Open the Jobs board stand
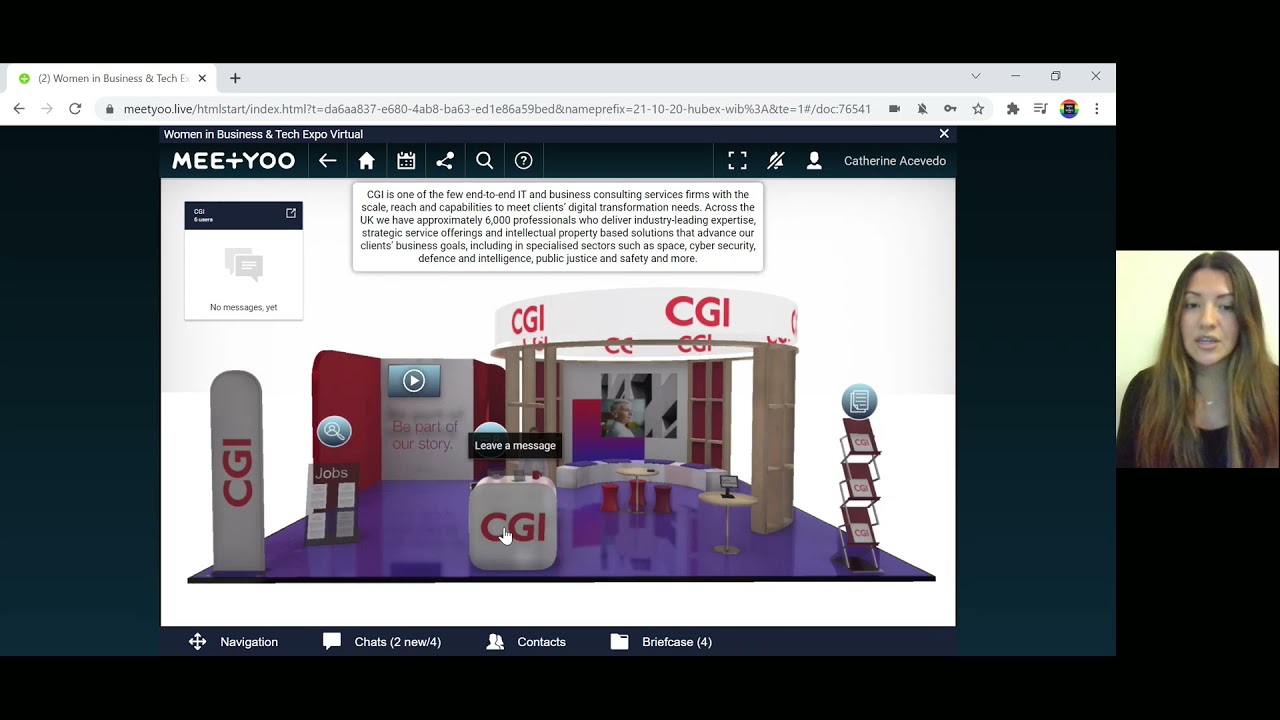 (x=332, y=502)
